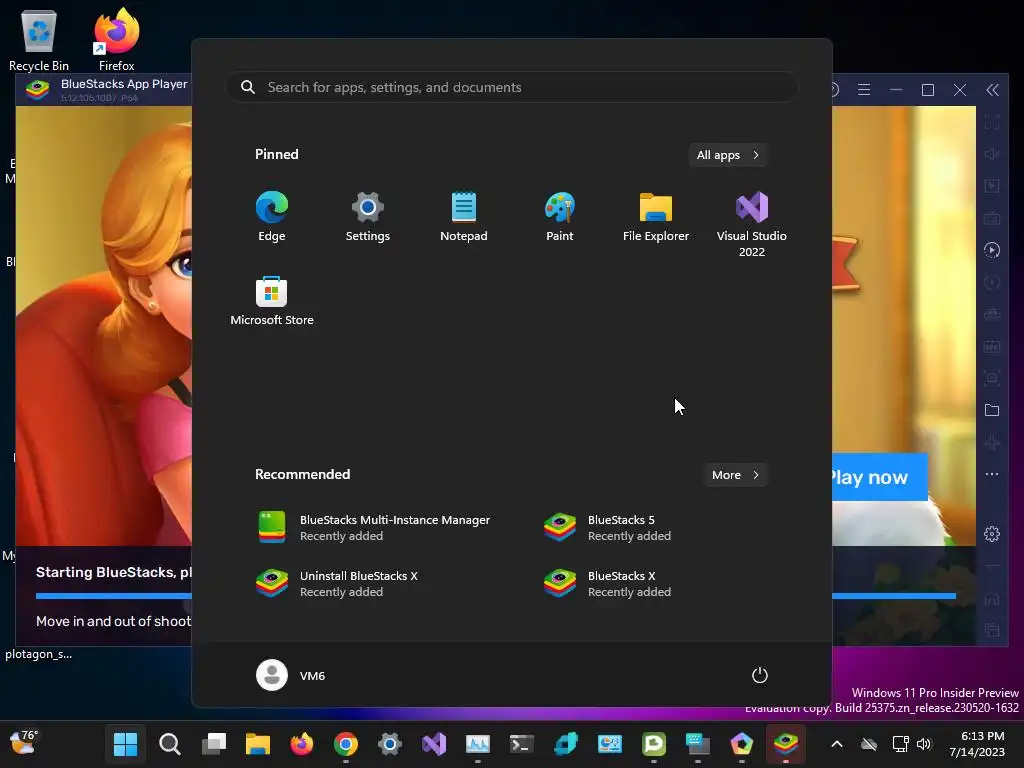This screenshot has width=1024, height=768.
Task: Open Paint from the Start menu
Action: point(560,217)
